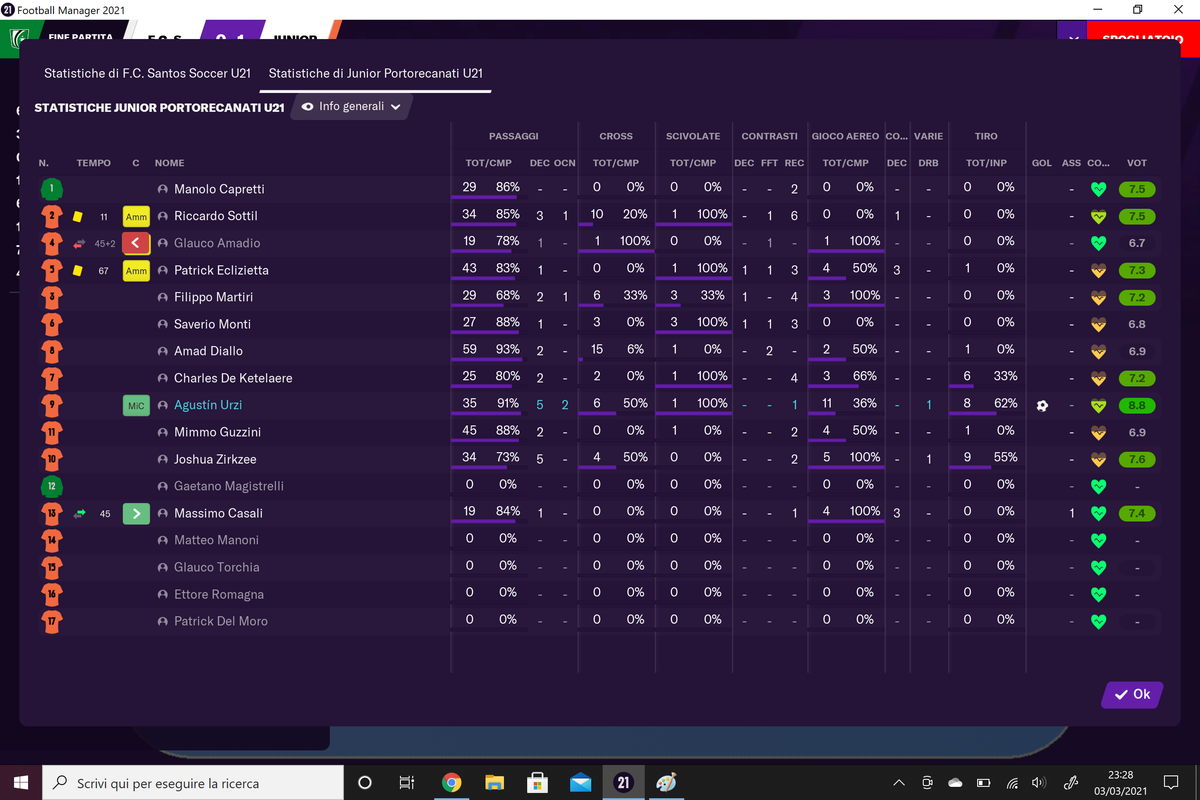1200x800 pixels.
Task: Open Paint from the taskbar
Action: pos(666,782)
